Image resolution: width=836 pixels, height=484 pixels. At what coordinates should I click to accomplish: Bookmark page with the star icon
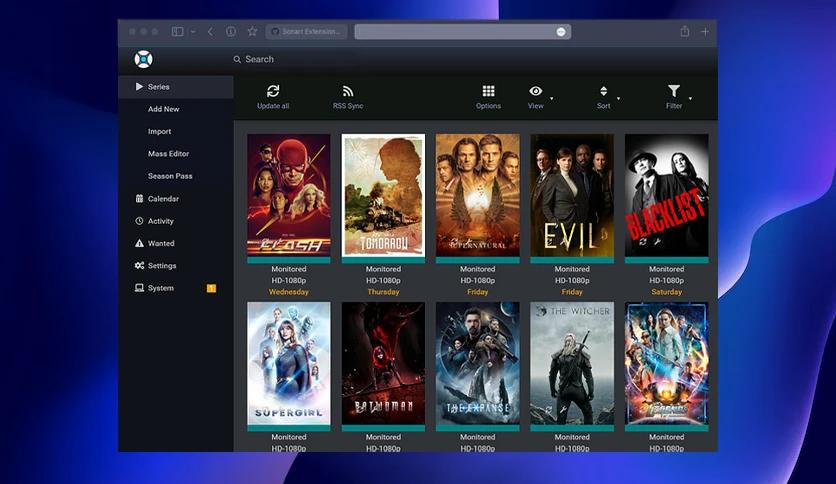pos(252,31)
